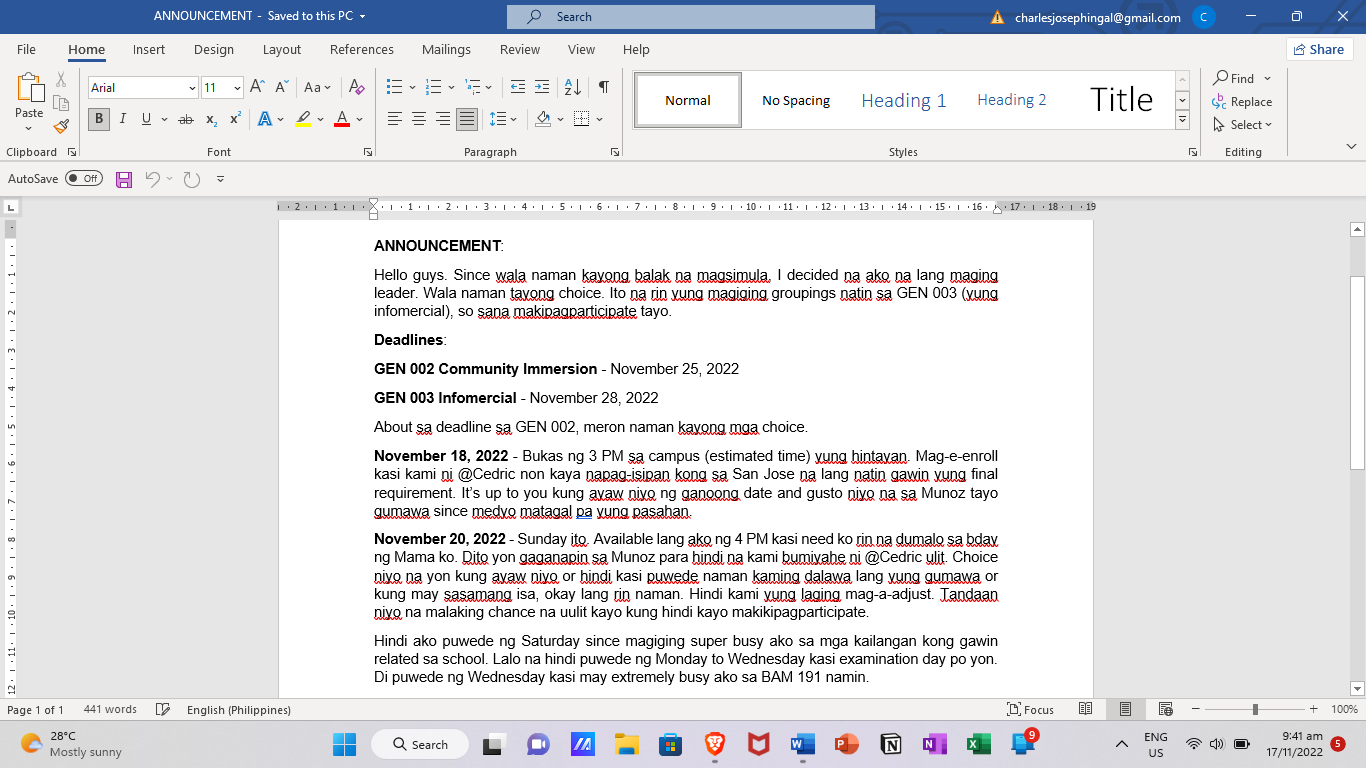The height and width of the screenshot is (768, 1366).
Task: Toggle Bold formatting button
Action: [x=99, y=119]
